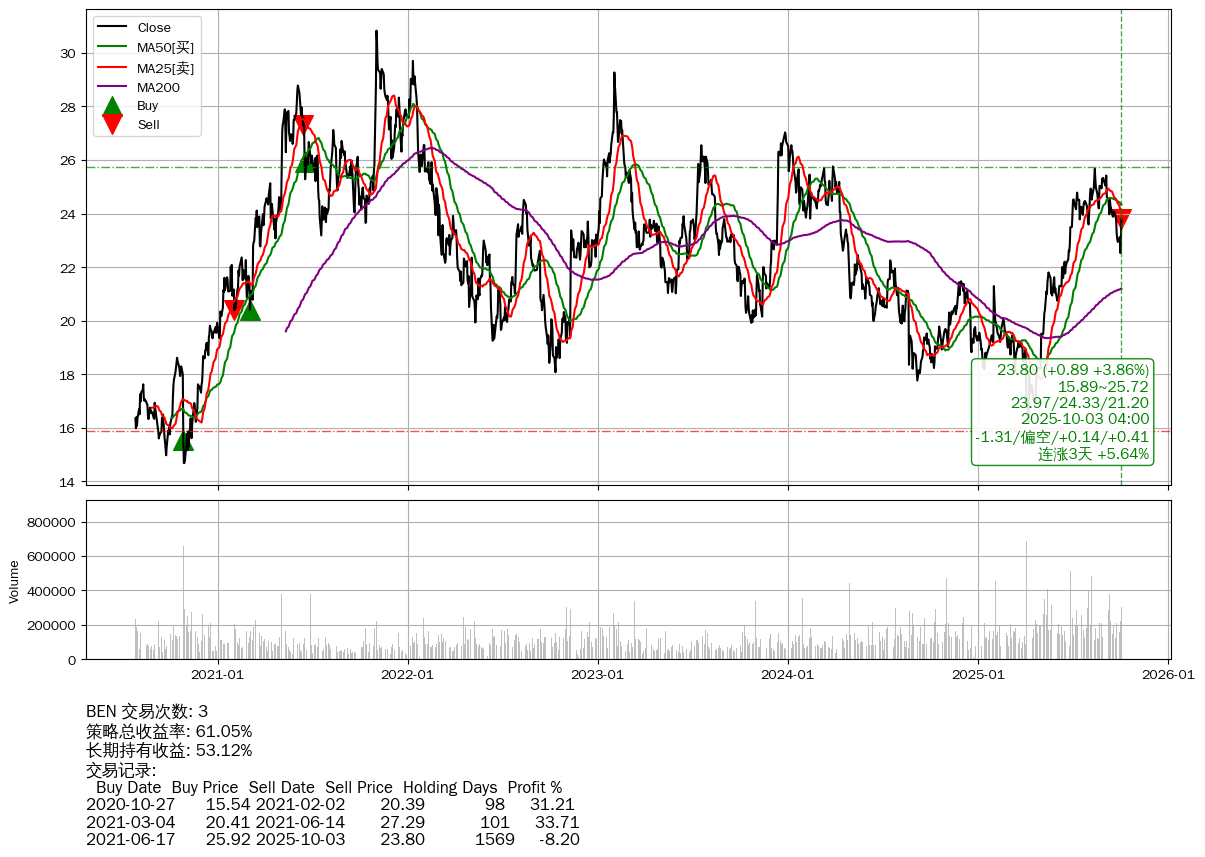Click the green Buy triangle on the 26 gridline
This screenshot has height=857, width=1205.
(x=306, y=162)
